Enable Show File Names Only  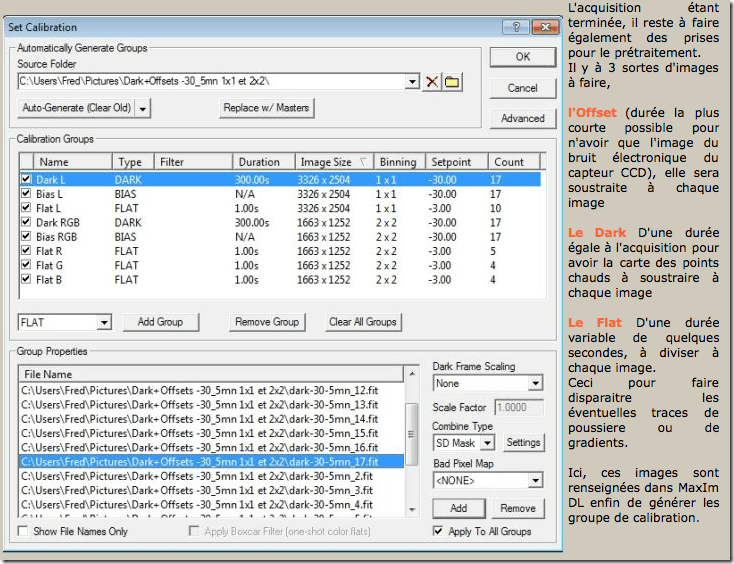pyautogui.click(x=22, y=531)
